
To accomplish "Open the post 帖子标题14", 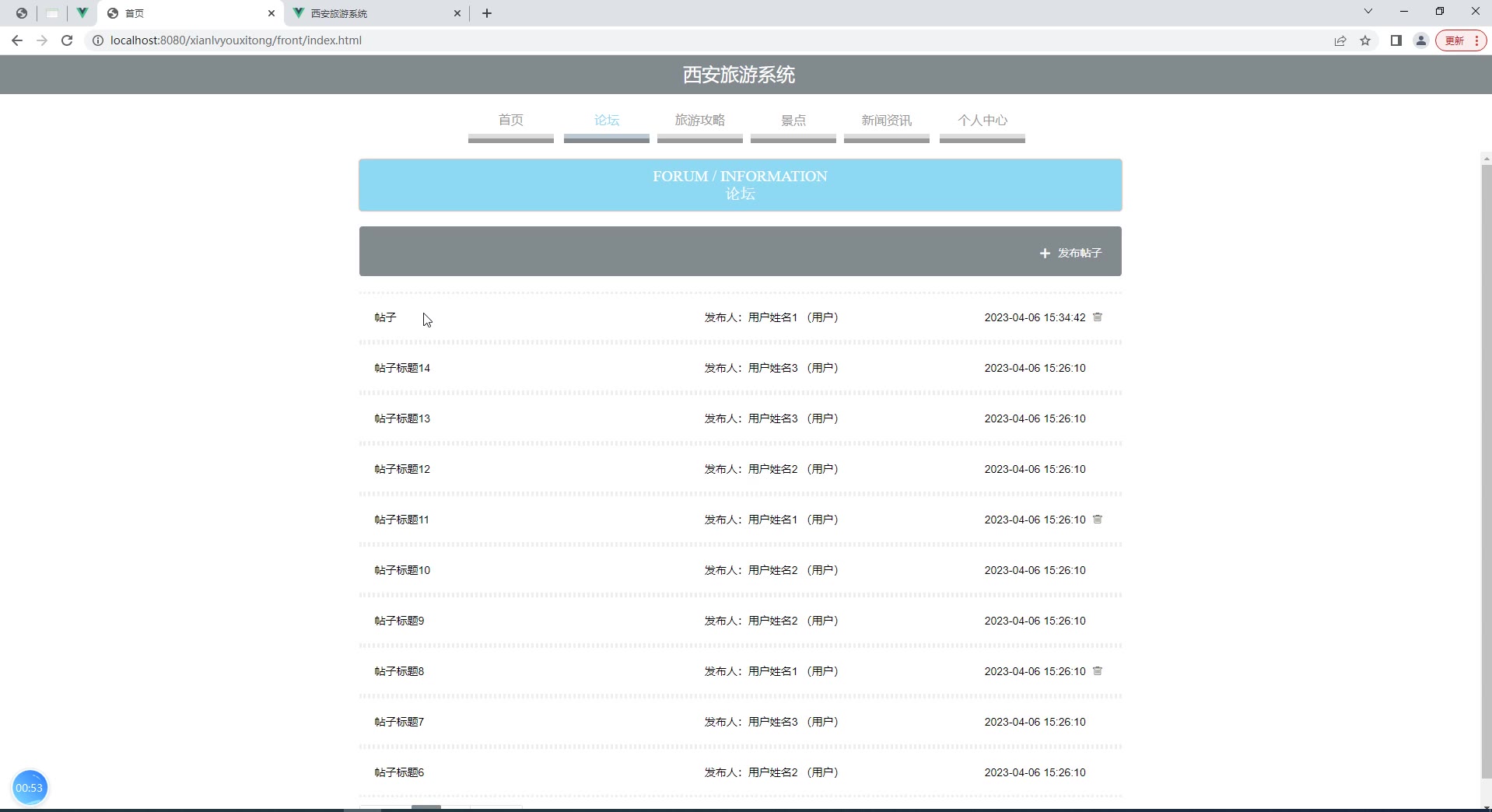I will pyautogui.click(x=402, y=368).
